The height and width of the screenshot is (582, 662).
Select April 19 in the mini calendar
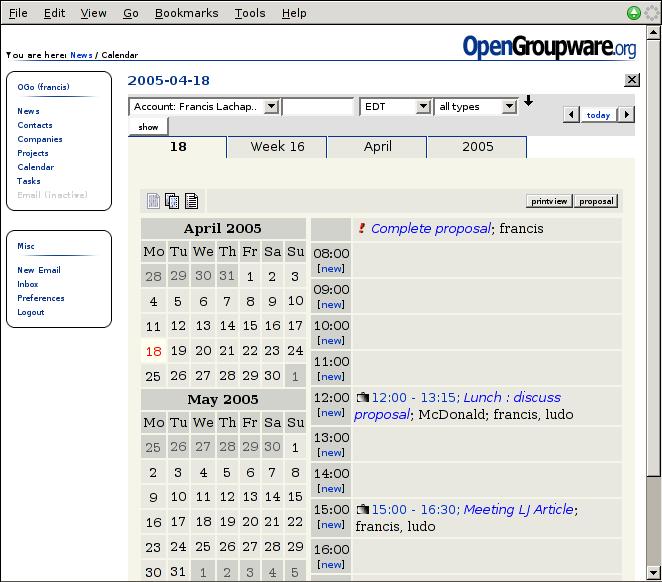[x=178, y=351]
